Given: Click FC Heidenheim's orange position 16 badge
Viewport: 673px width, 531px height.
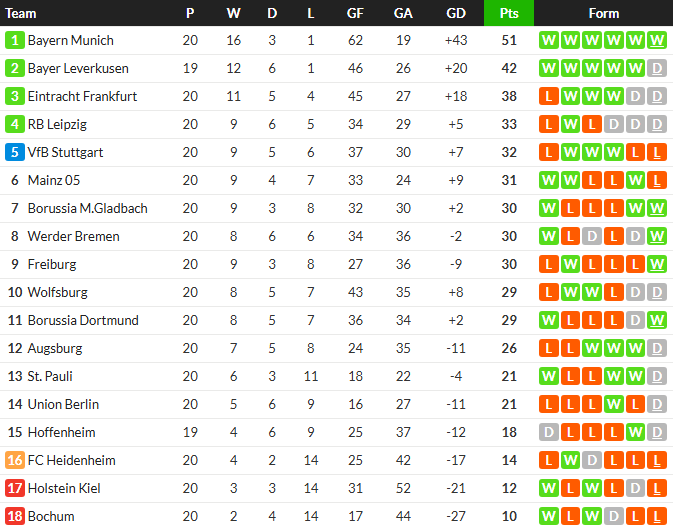Looking at the screenshot, I should click(14, 461).
